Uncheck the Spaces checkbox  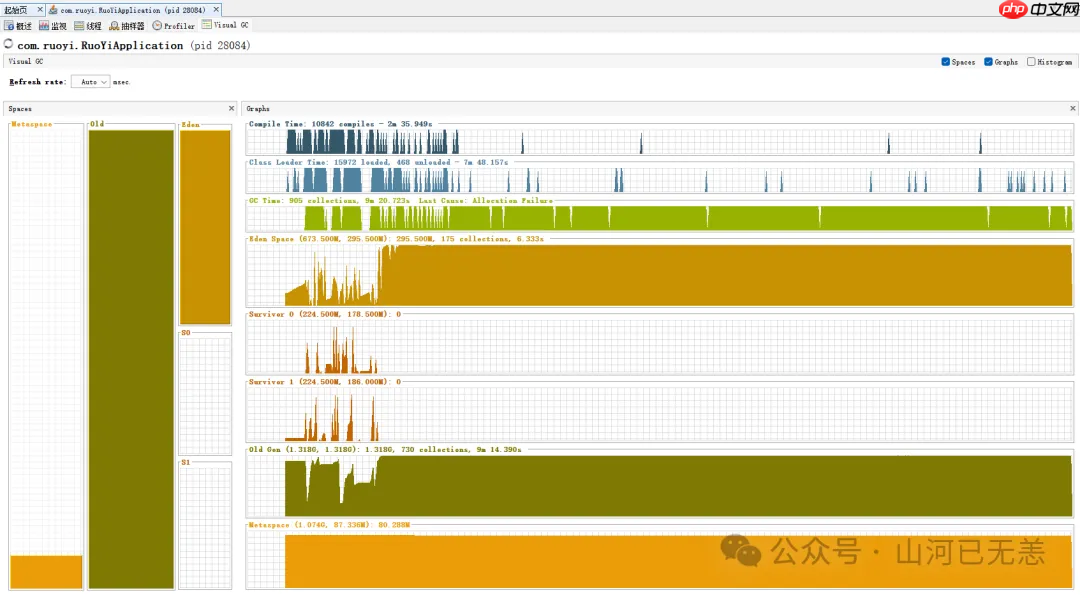pyautogui.click(x=946, y=62)
